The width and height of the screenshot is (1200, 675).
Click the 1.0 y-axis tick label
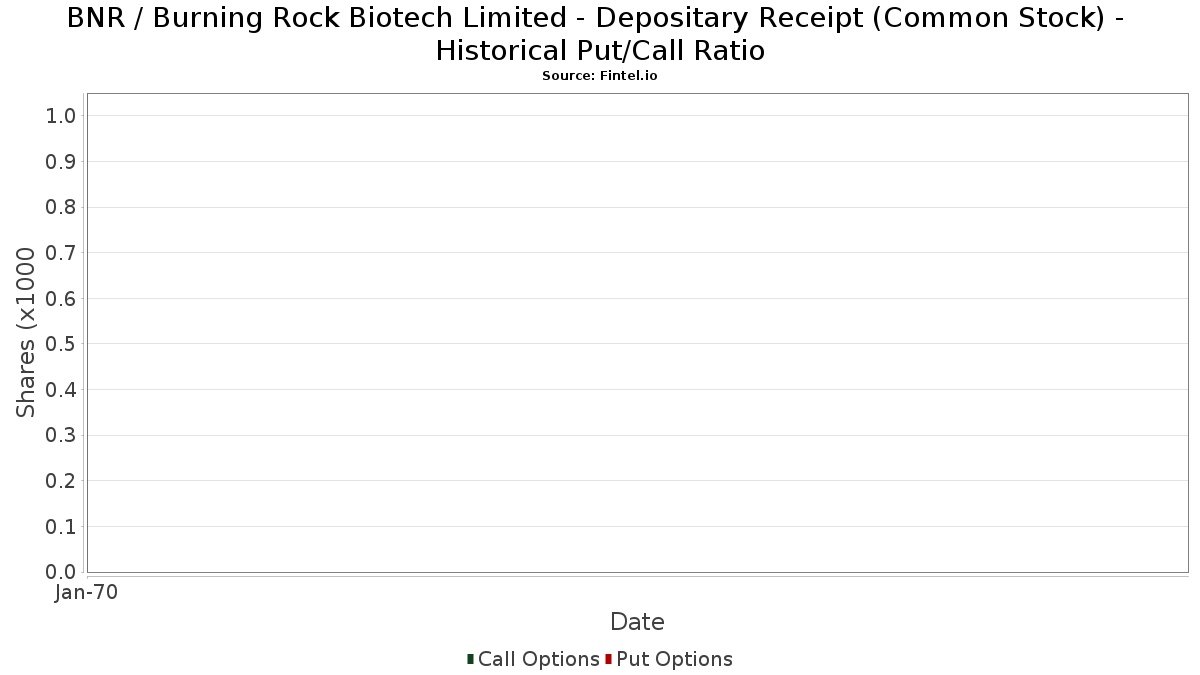coord(61,116)
